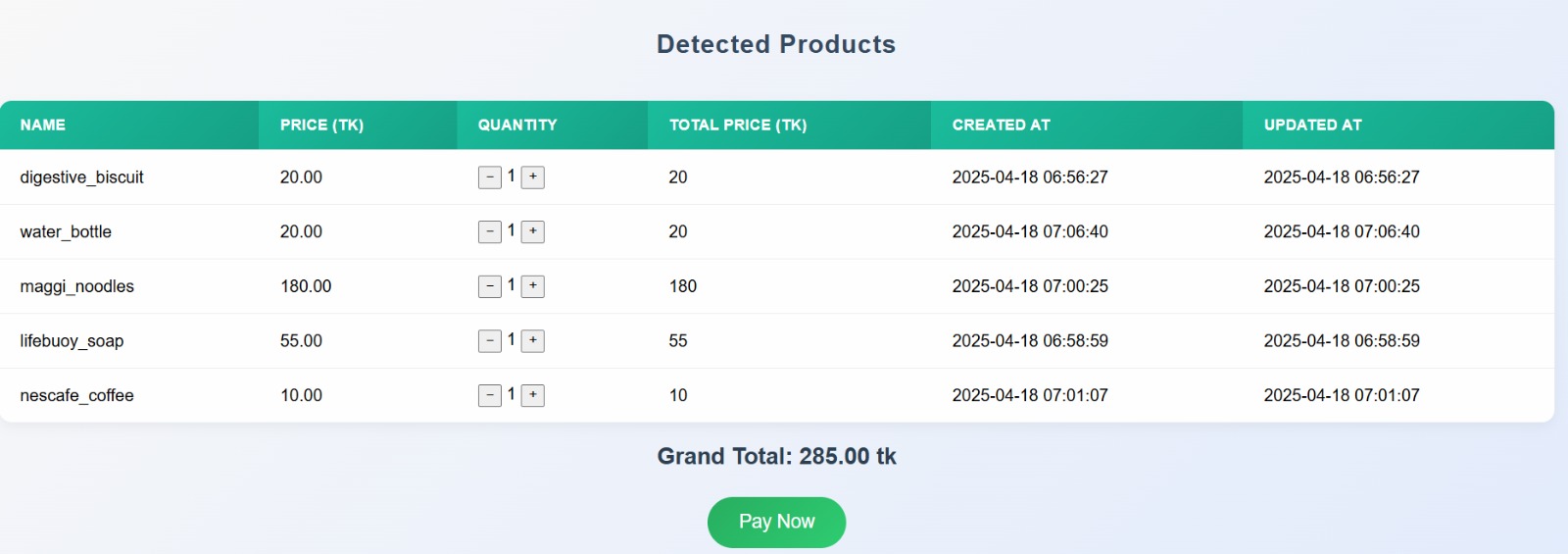1568x554 pixels.
Task: Increase nescafe_coffee quantity with plus button
Action: (x=532, y=396)
